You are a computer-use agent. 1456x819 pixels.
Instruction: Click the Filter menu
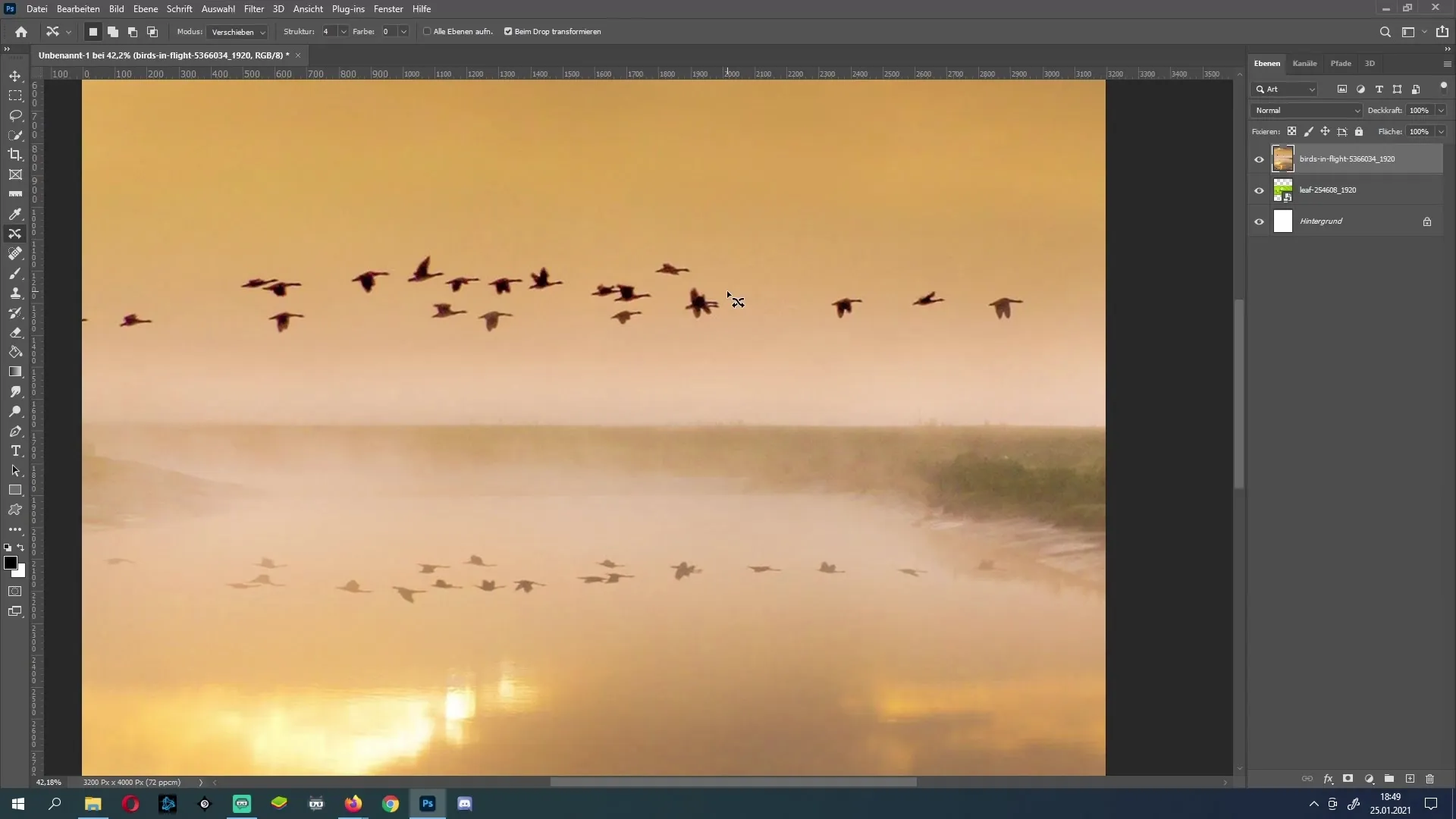coord(253,9)
